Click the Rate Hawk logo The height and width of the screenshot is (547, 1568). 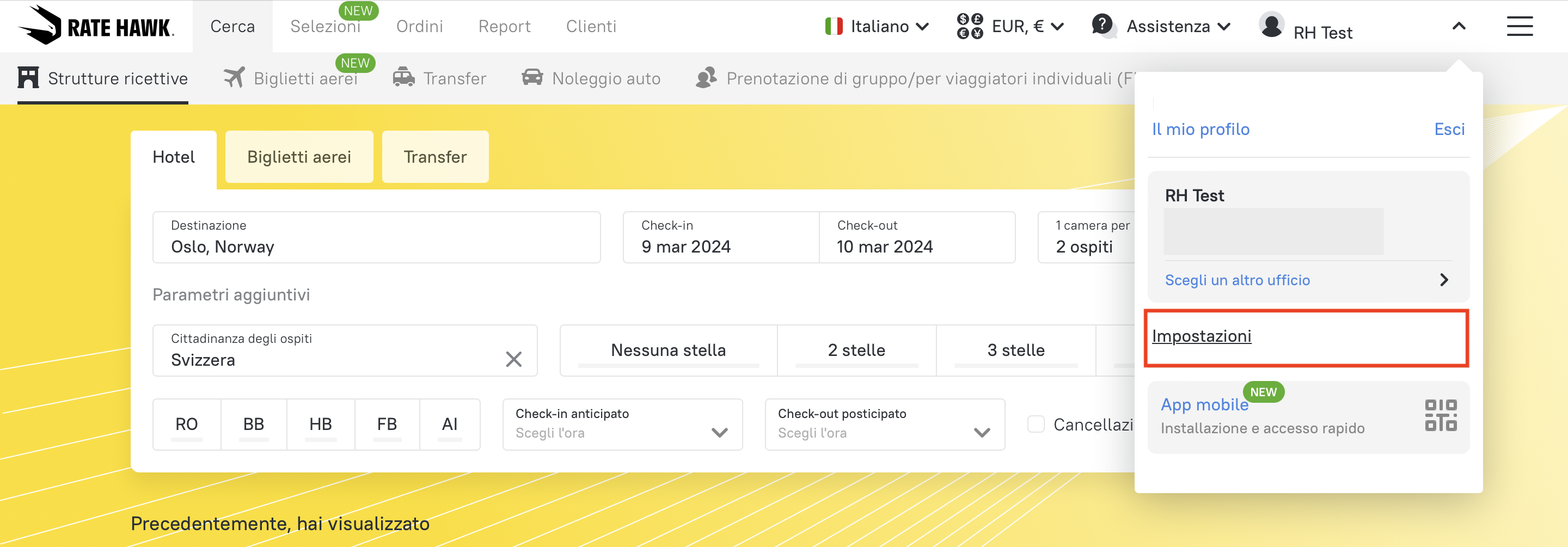[x=96, y=26]
